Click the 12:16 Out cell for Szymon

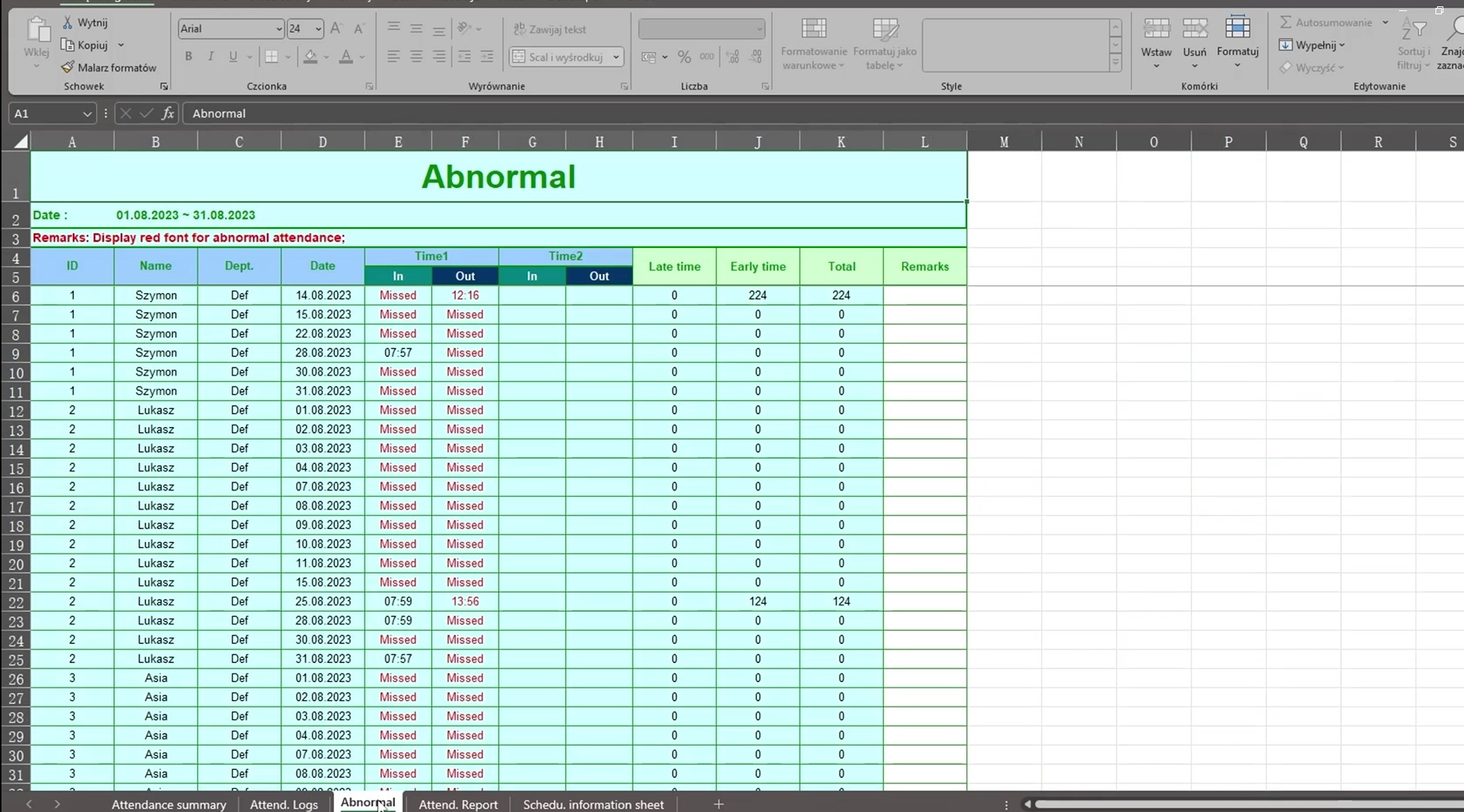[x=465, y=295]
